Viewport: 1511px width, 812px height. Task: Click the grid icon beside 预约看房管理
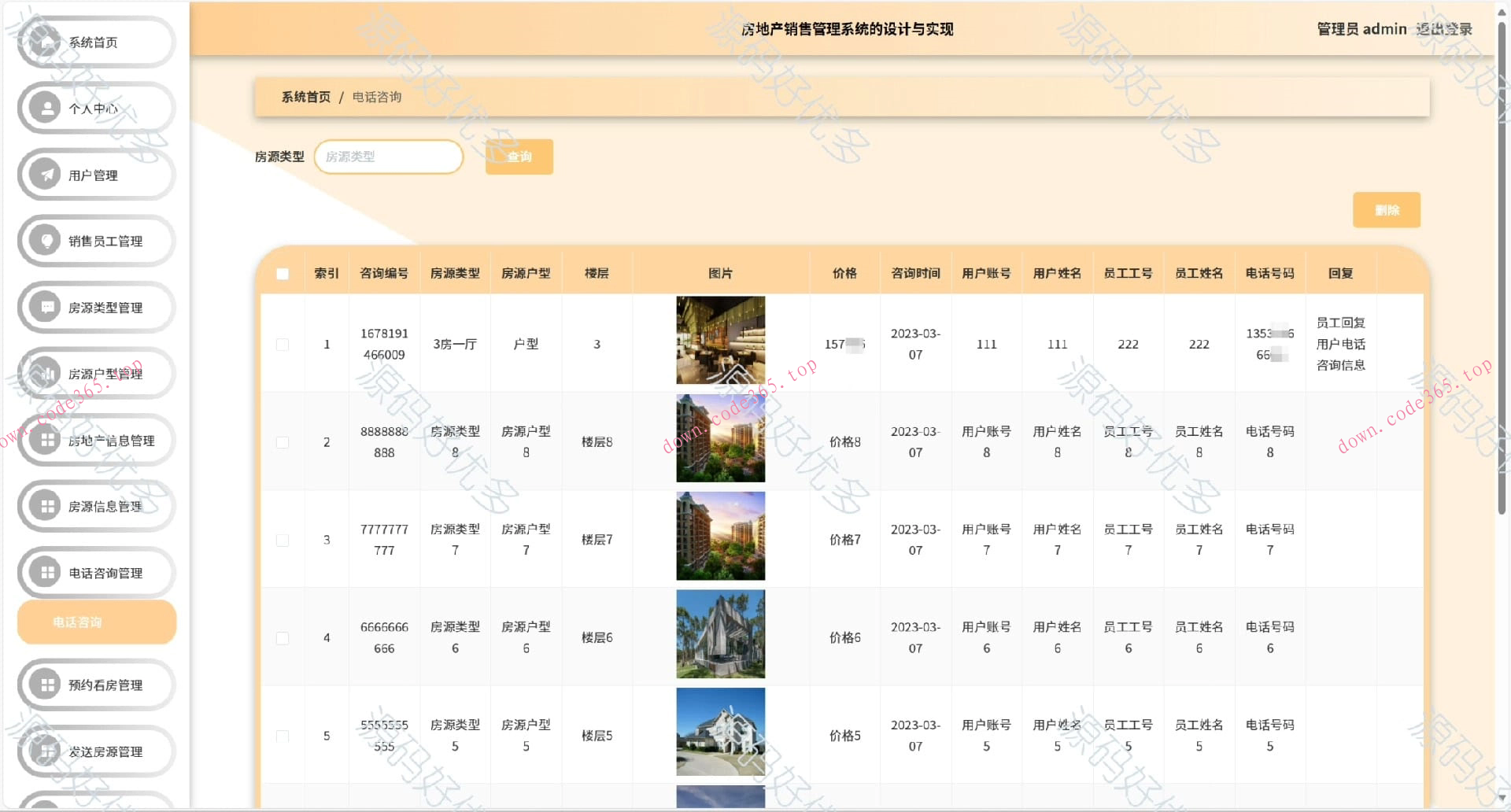(45, 685)
